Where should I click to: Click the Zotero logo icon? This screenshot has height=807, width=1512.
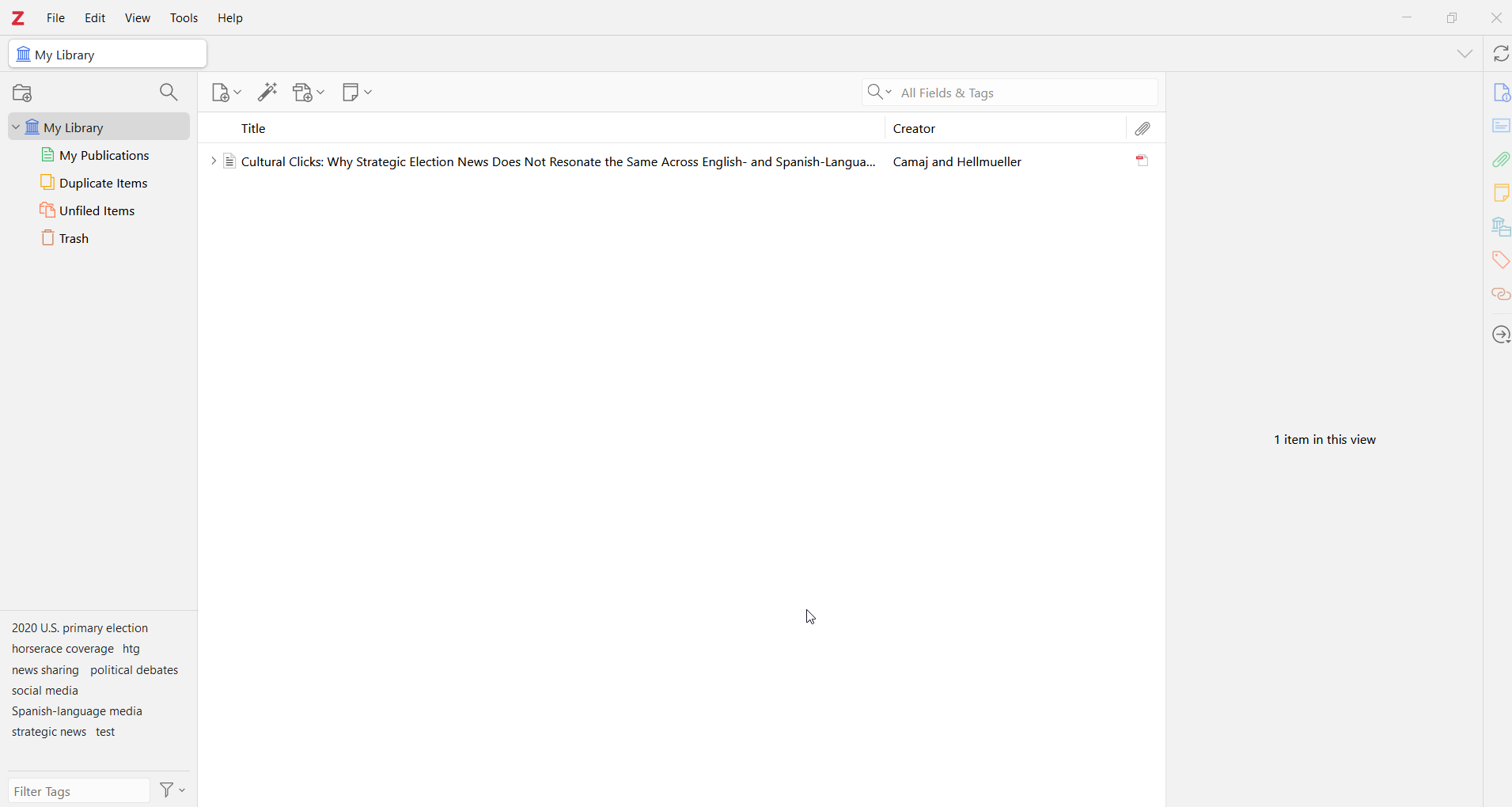point(18,18)
